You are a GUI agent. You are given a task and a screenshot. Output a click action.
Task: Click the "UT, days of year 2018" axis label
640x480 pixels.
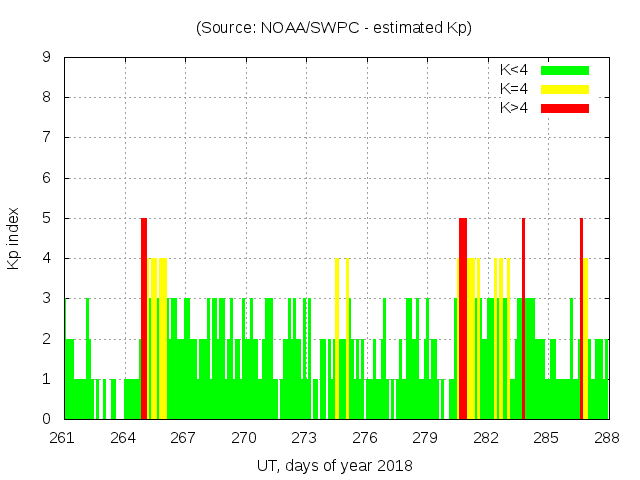click(335, 465)
